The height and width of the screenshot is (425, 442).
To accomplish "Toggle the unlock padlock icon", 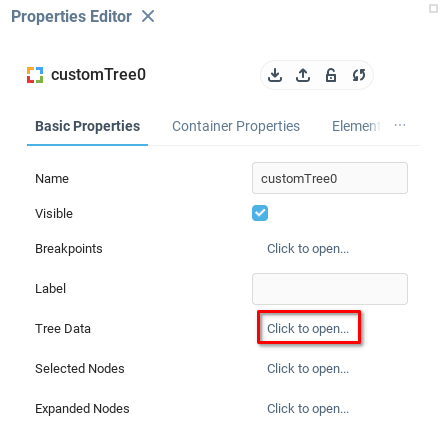I will [x=331, y=75].
